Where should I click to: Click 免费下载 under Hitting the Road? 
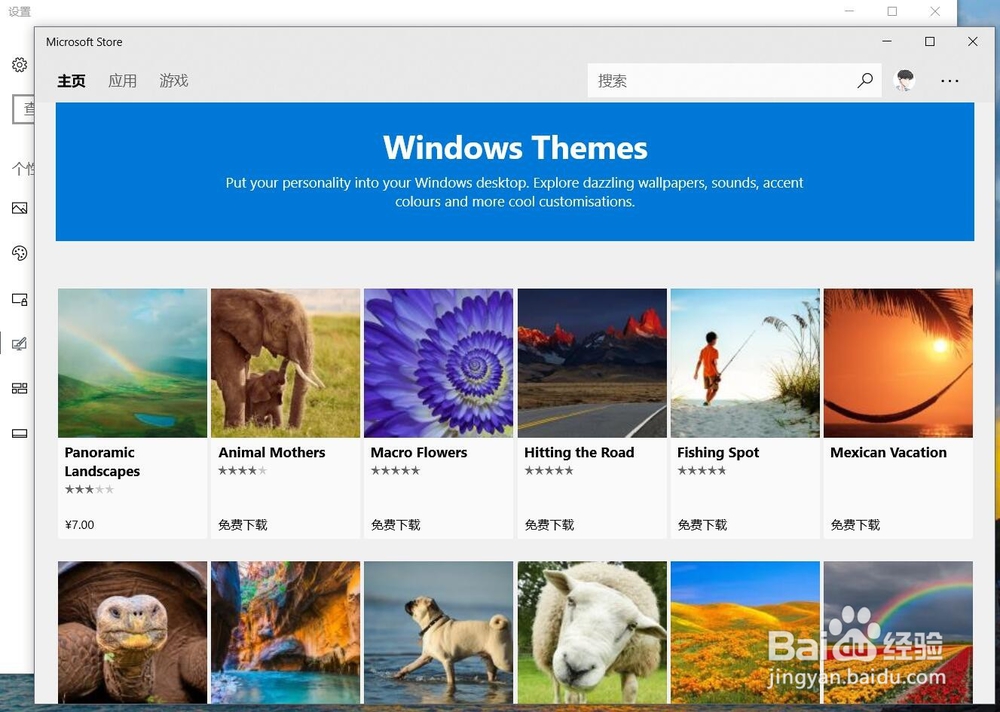[x=549, y=525]
